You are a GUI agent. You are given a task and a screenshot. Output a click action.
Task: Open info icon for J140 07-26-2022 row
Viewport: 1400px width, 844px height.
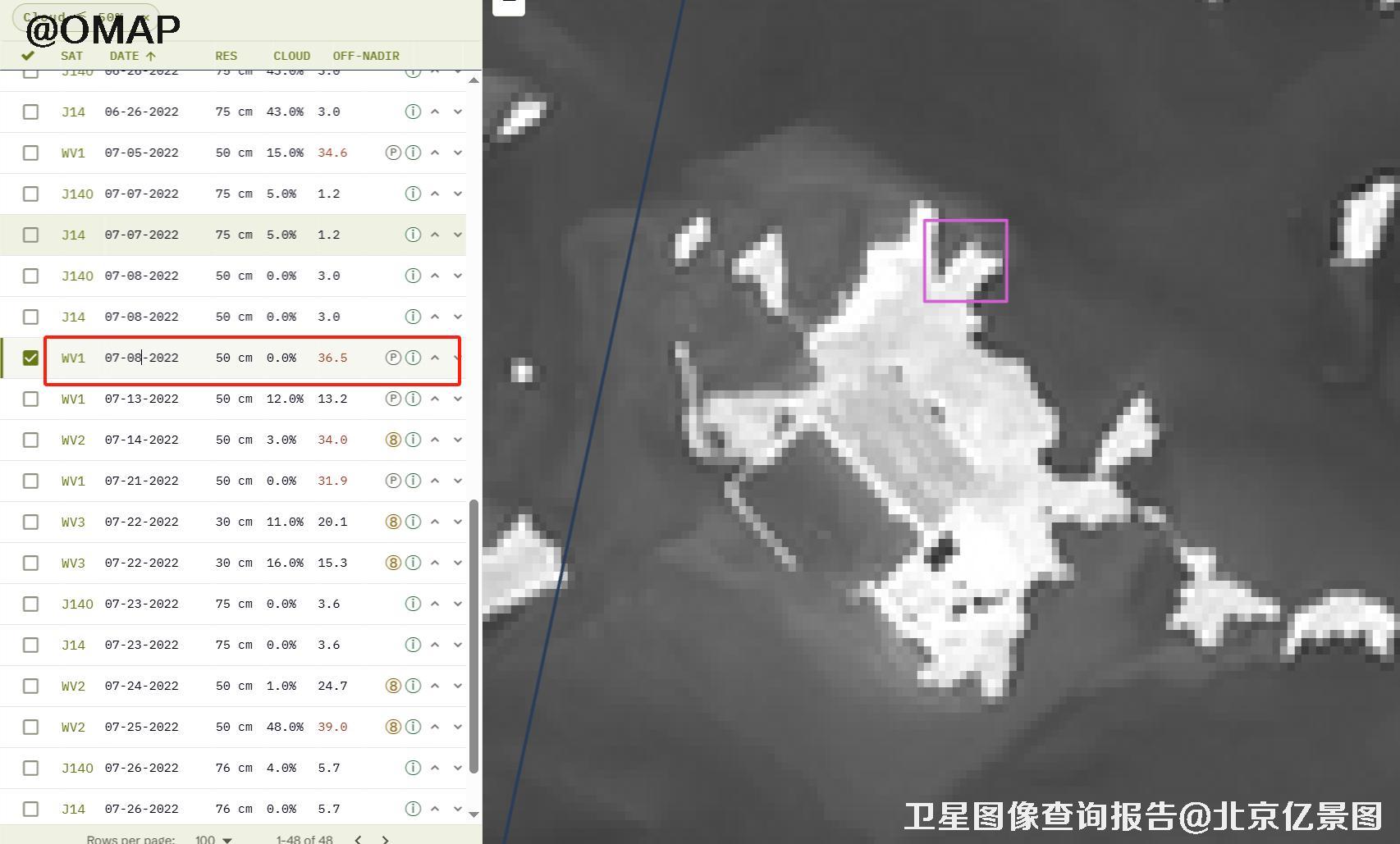[x=413, y=768]
